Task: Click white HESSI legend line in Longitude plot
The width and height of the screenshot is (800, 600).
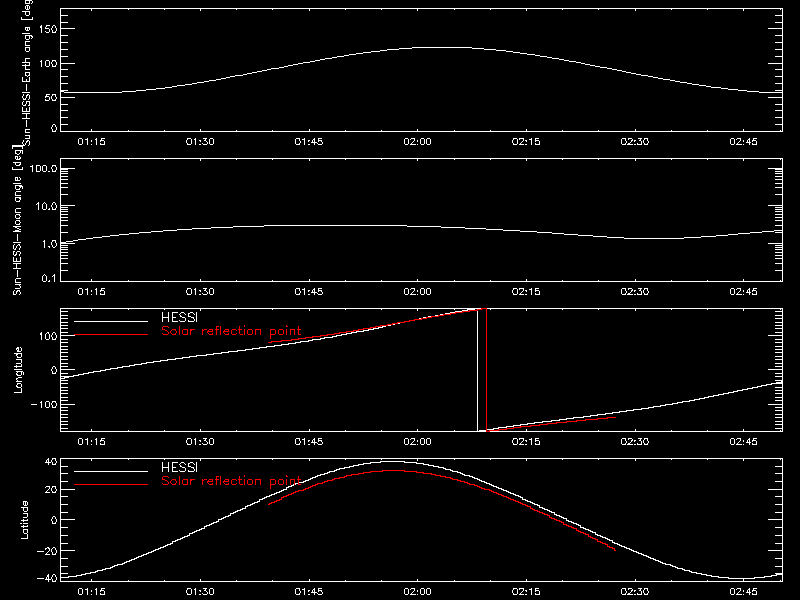Action: coord(111,321)
